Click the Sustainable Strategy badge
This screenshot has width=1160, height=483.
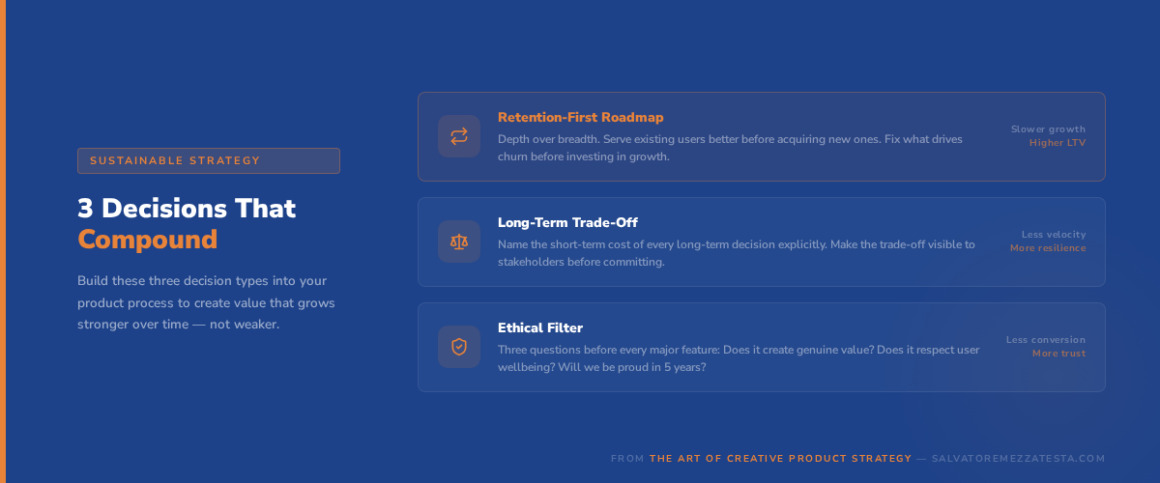tap(208, 161)
